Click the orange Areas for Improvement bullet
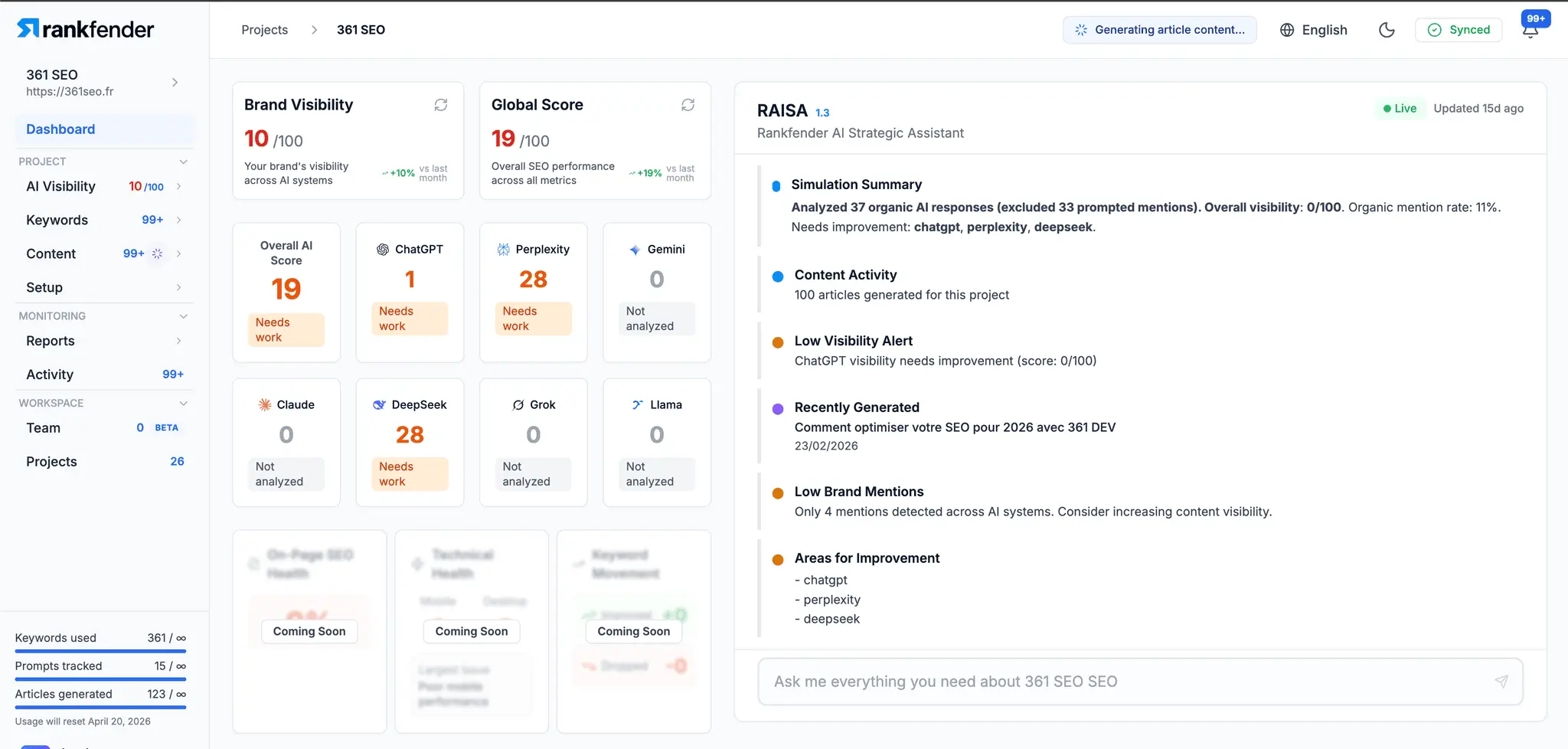This screenshot has width=1568, height=749. click(x=778, y=560)
